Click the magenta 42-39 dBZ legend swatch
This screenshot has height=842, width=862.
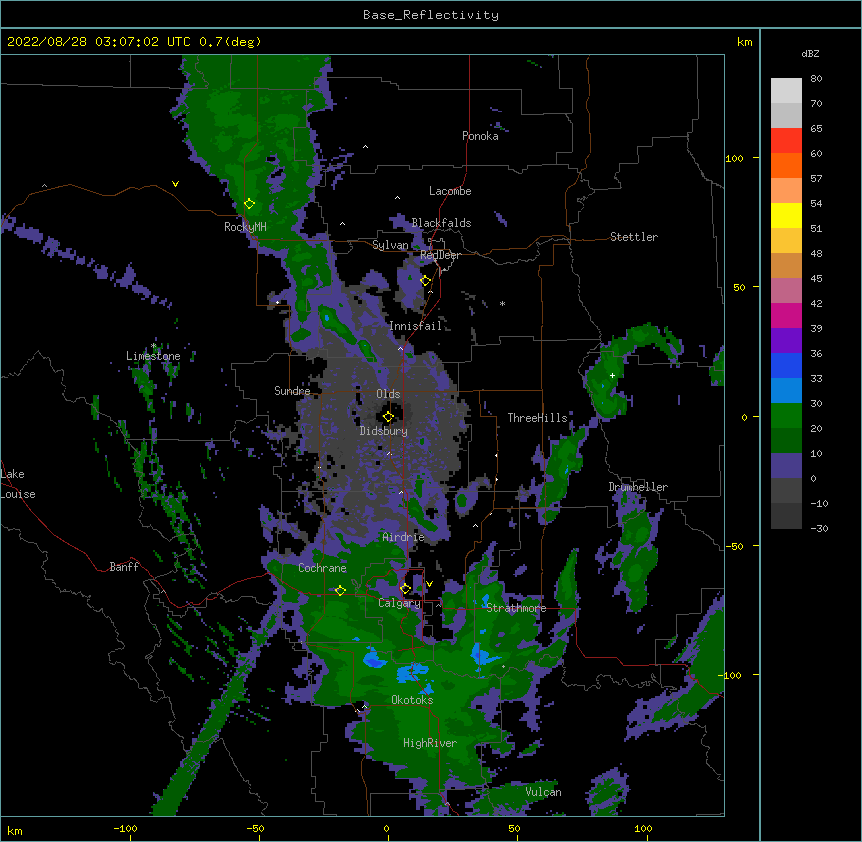click(x=786, y=315)
